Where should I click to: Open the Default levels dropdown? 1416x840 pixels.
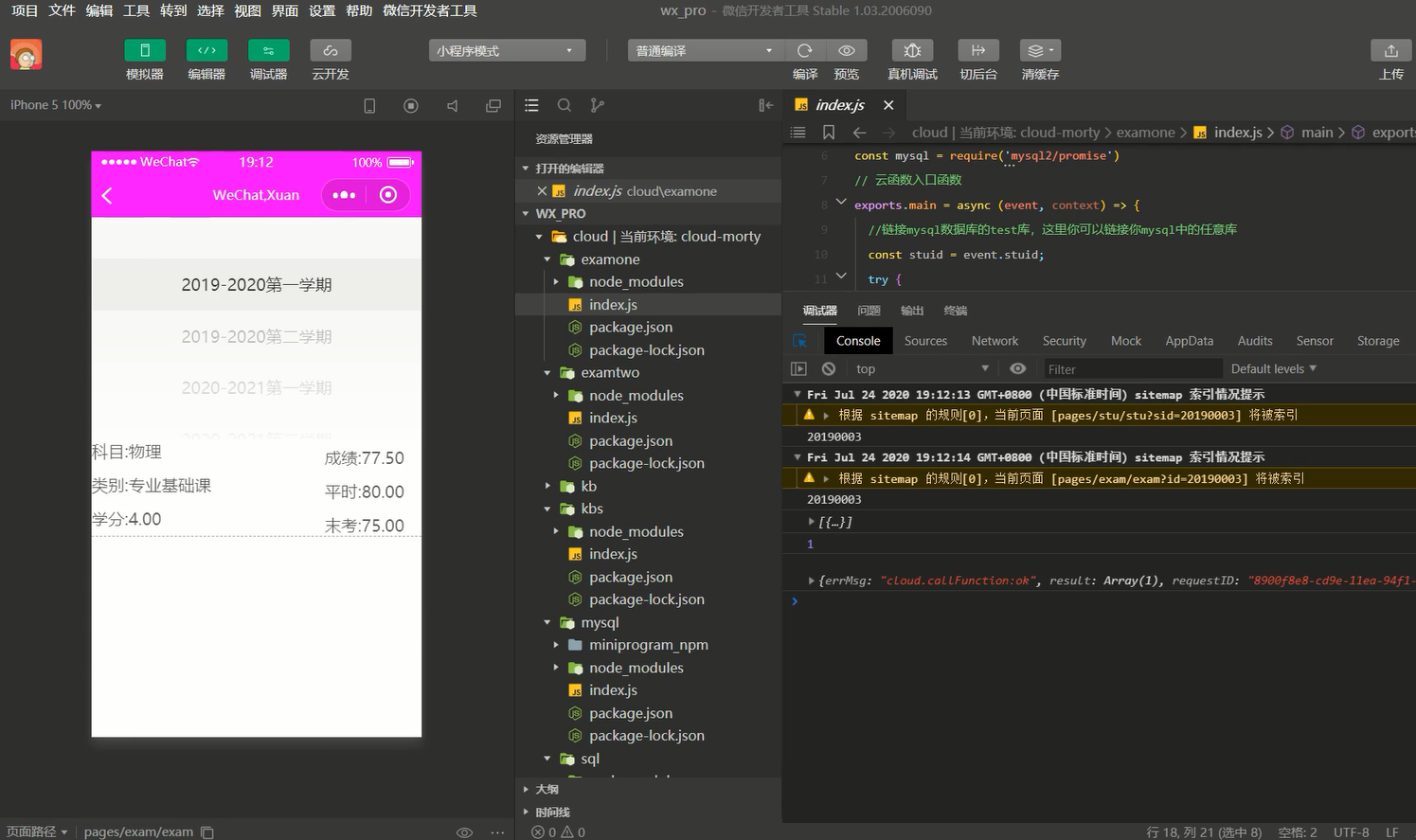click(x=1274, y=368)
